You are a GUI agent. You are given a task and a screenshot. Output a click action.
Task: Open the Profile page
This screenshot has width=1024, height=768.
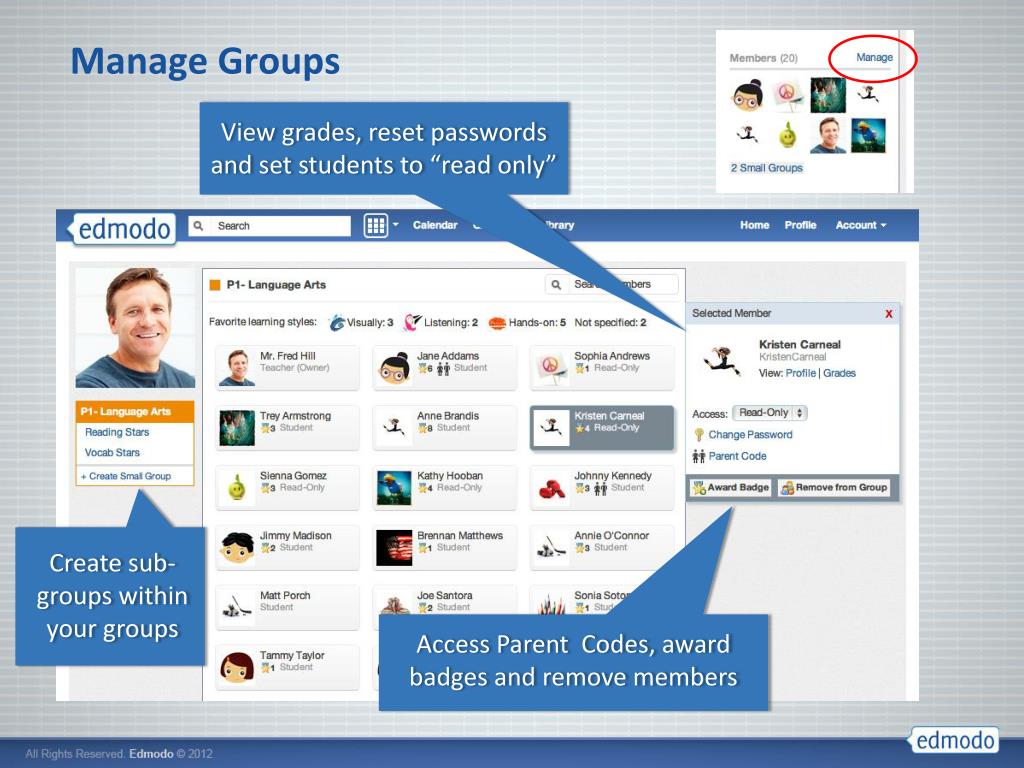(x=801, y=225)
